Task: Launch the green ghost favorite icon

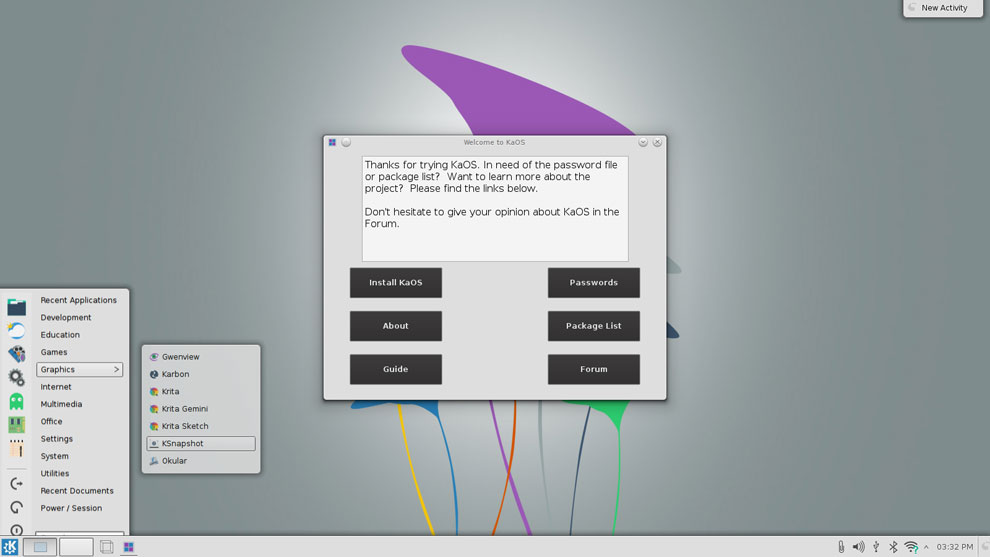Action: point(16,400)
